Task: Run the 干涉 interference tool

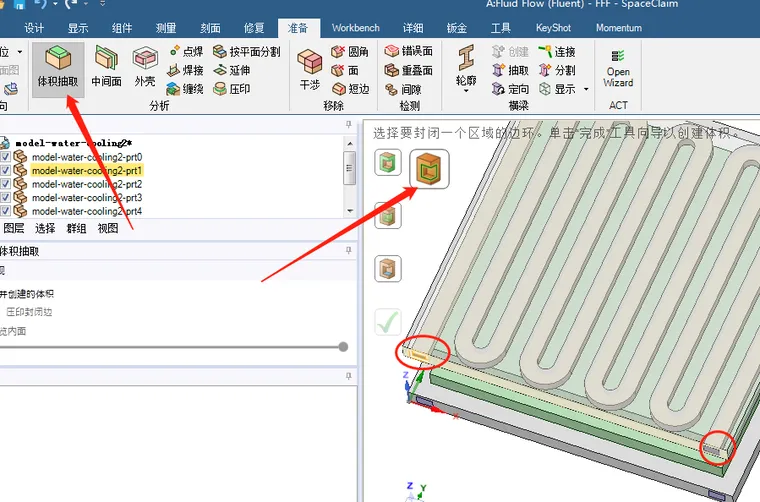Action: 310,69
